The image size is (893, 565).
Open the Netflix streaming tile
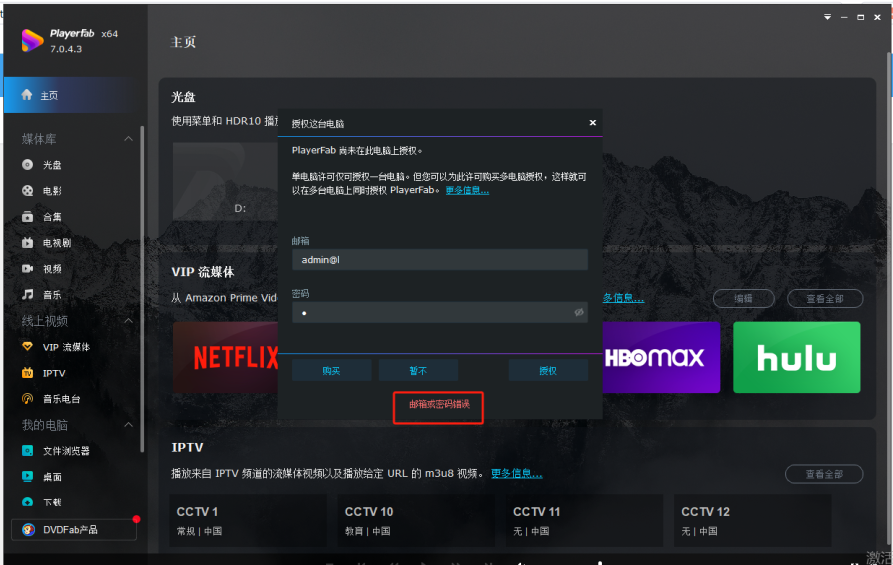pos(226,357)
